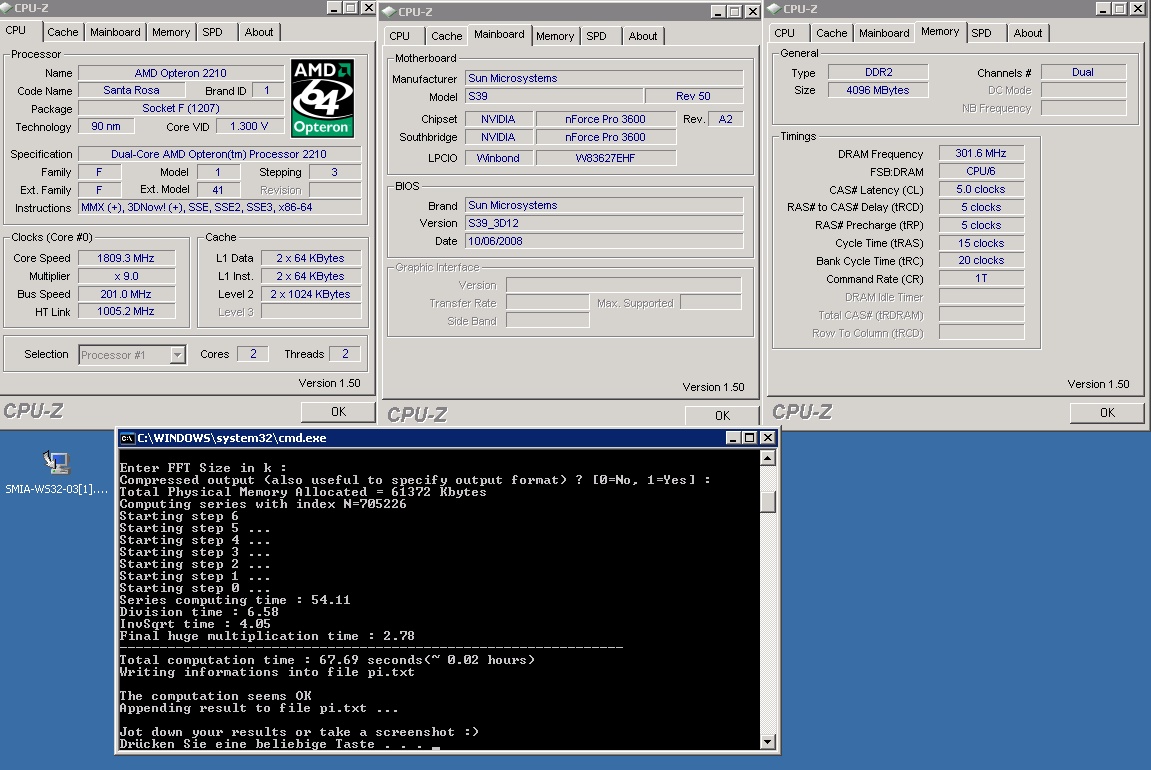Click the BIOS Version field S39_3D12

click(604, 223)
